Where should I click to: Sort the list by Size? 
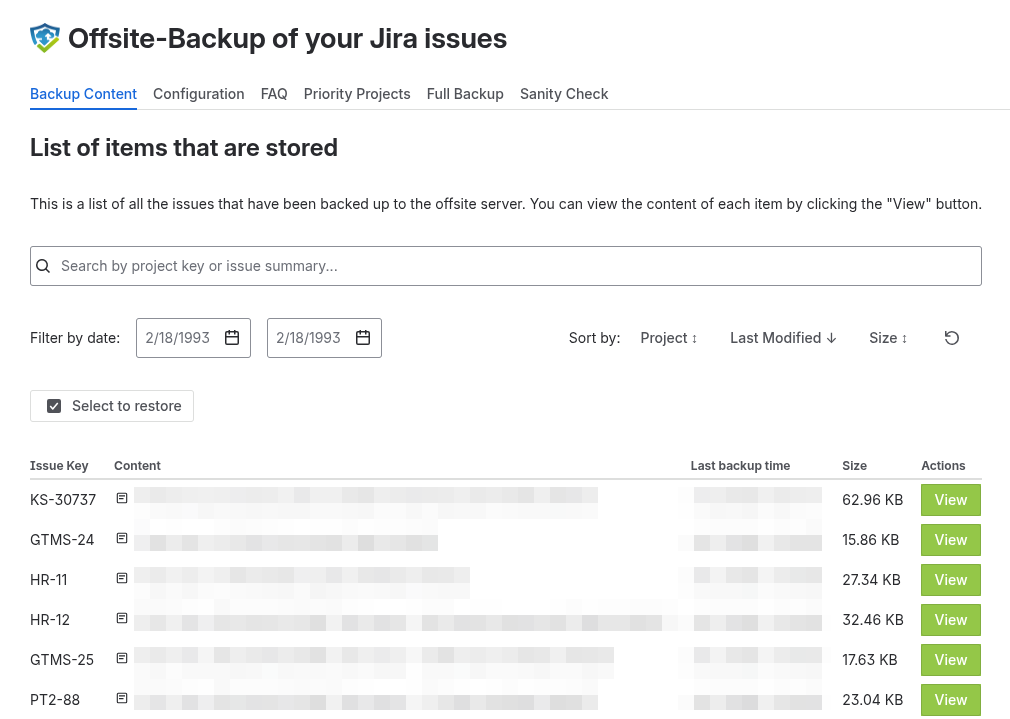point(887,338)
